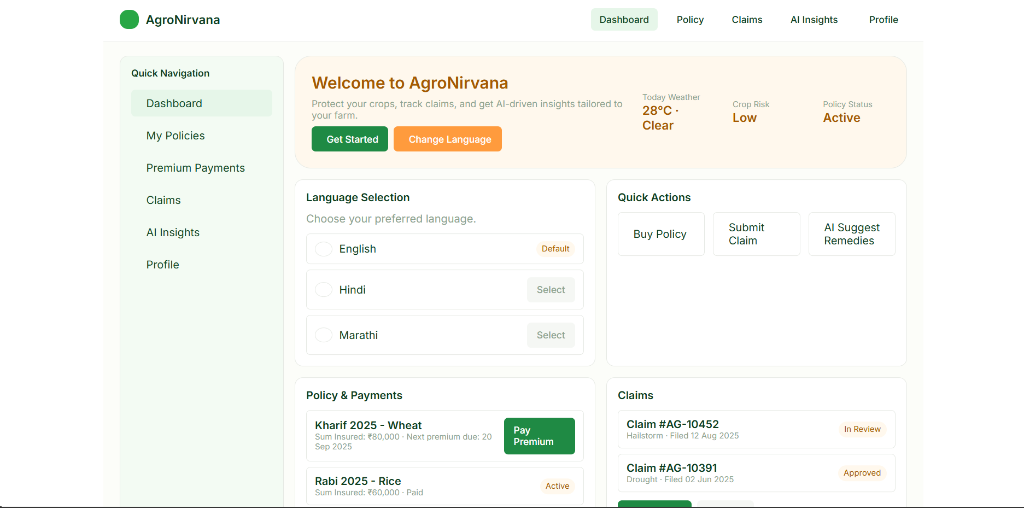Click the Approved status badge
Screen dimensions: 1024x508
862,473
